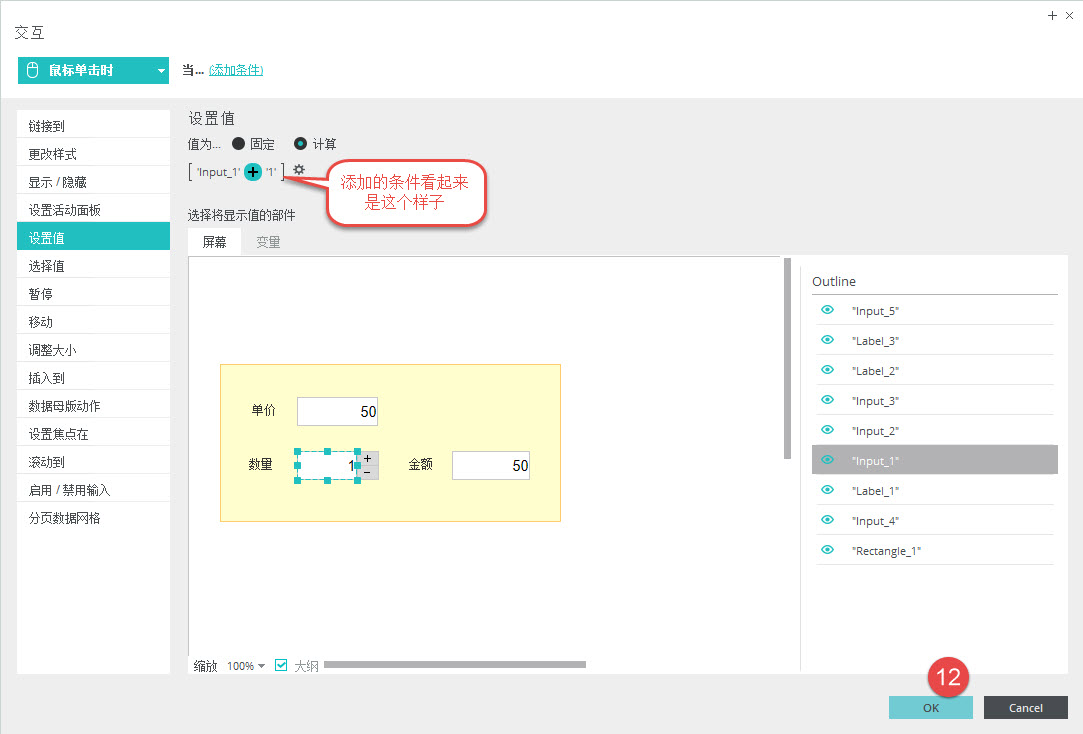The image size is (1083, 734).
Task: Select the 固定 radio button
Action: click(x=238, y=144)
